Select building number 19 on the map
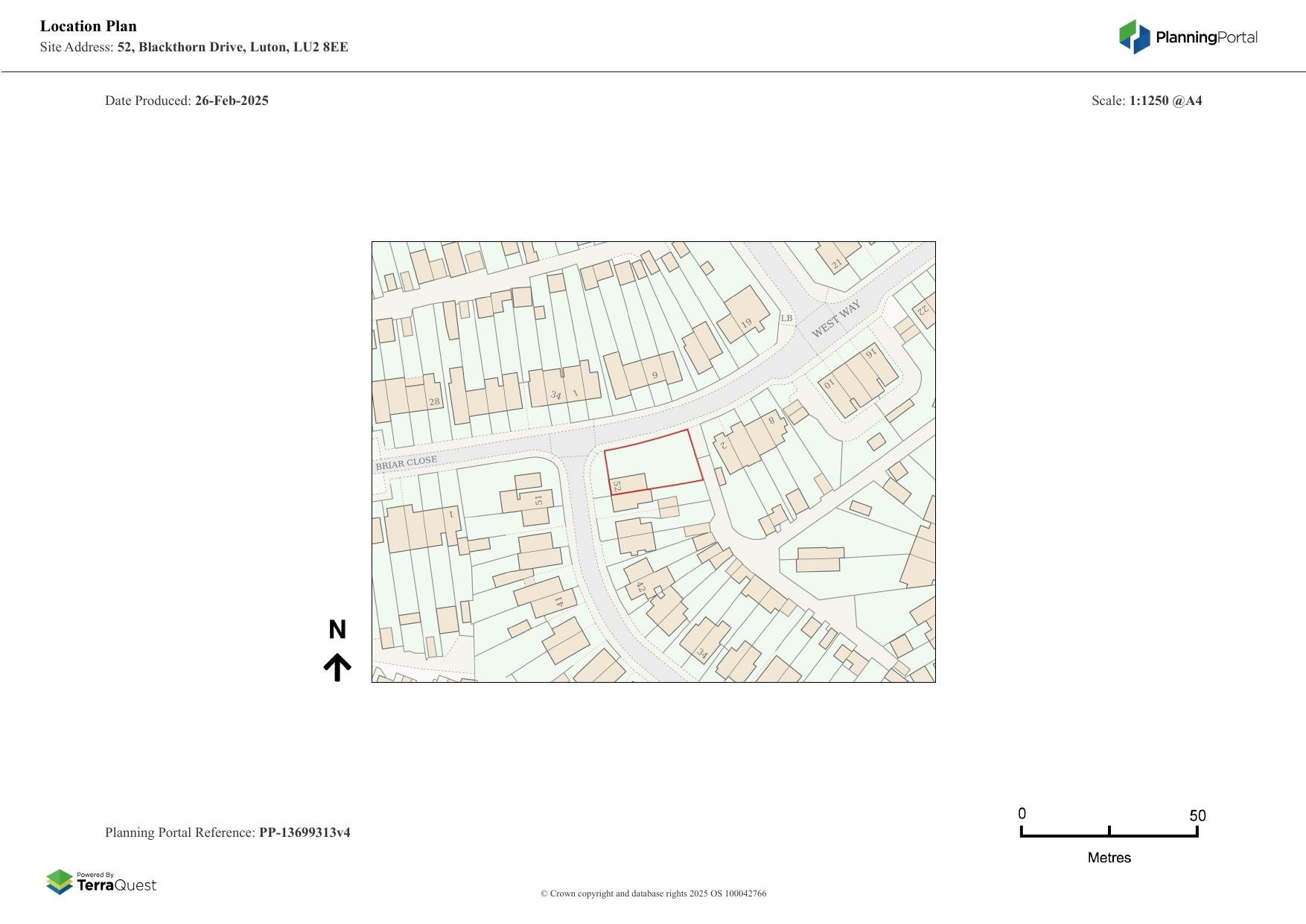Viewport: 1306px width, 924px height. 743,314
